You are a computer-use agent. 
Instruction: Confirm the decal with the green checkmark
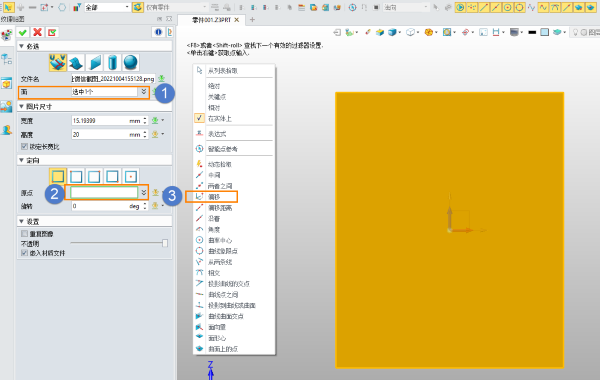[x=23, y=33]
